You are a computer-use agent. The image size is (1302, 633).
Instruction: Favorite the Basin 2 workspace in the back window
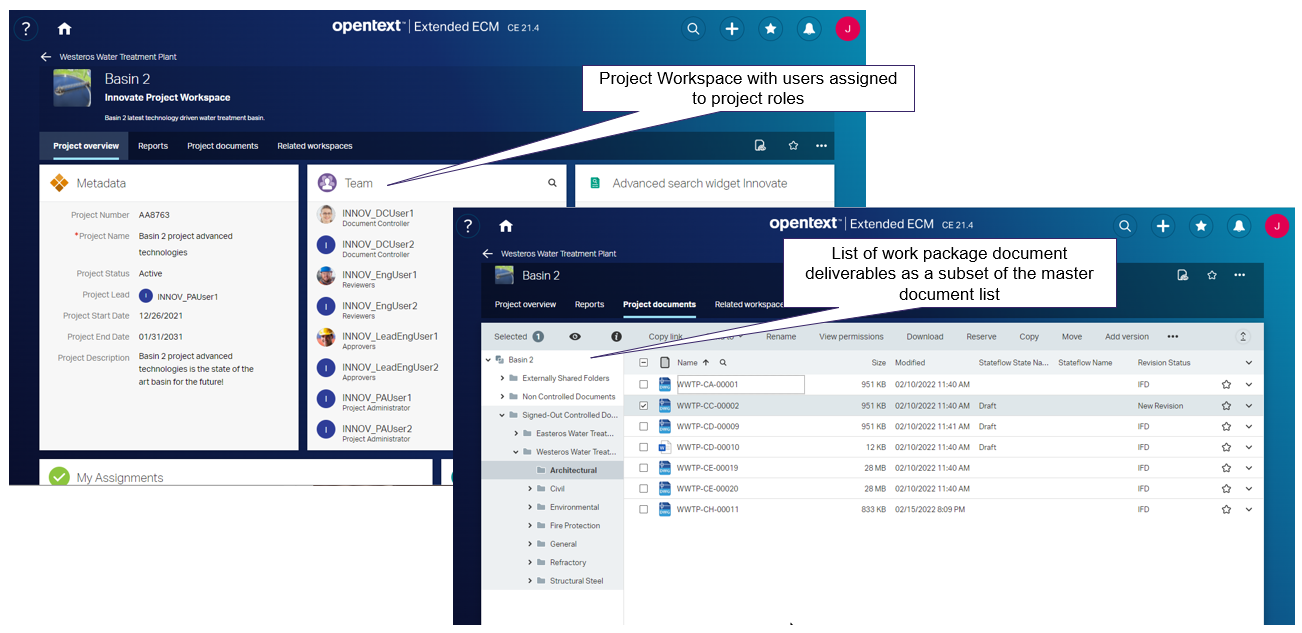pyautogui.click(x=793, y=146)
